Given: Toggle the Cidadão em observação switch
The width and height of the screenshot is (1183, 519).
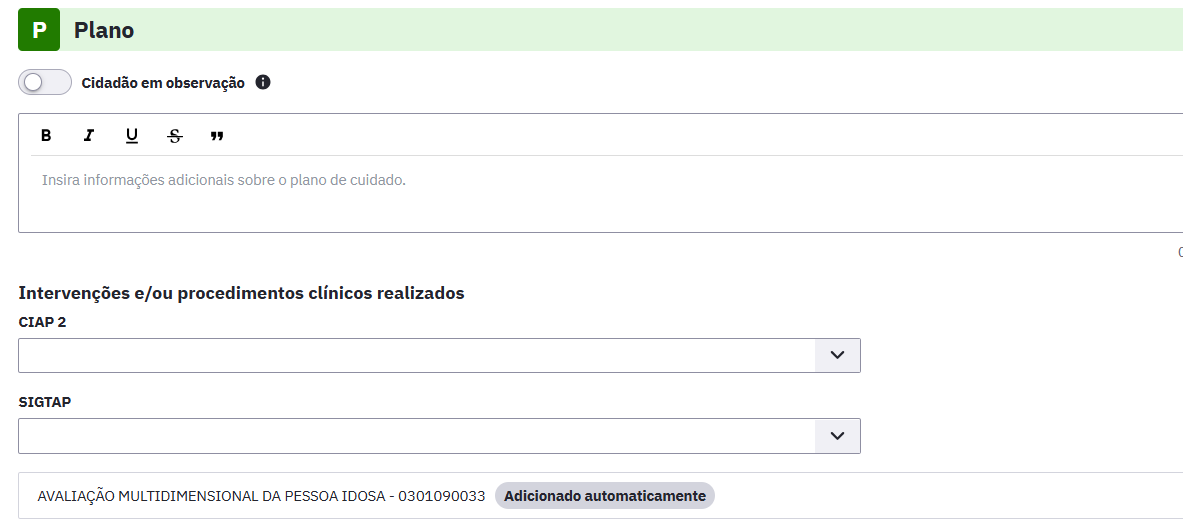Looking at the screenshot, I should point(45,82).
